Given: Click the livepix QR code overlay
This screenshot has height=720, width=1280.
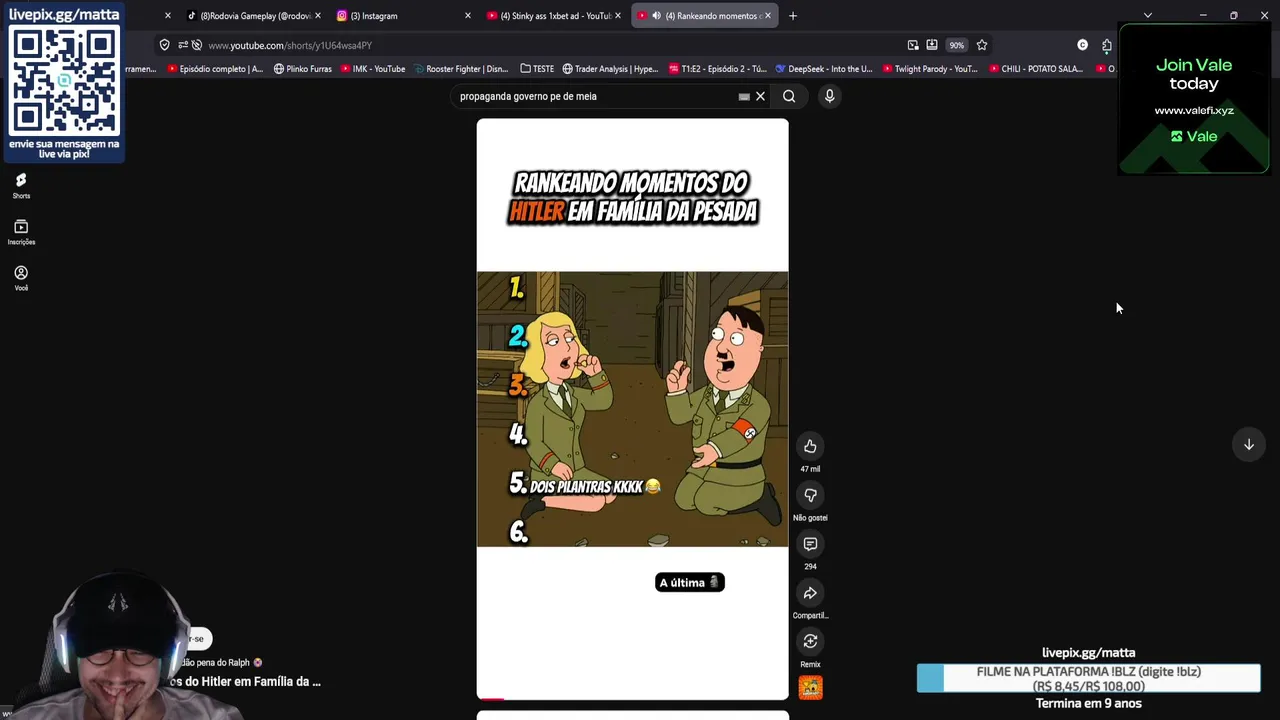Looking at the screenshot, I should pyautogui.click(x=65, y=82).
